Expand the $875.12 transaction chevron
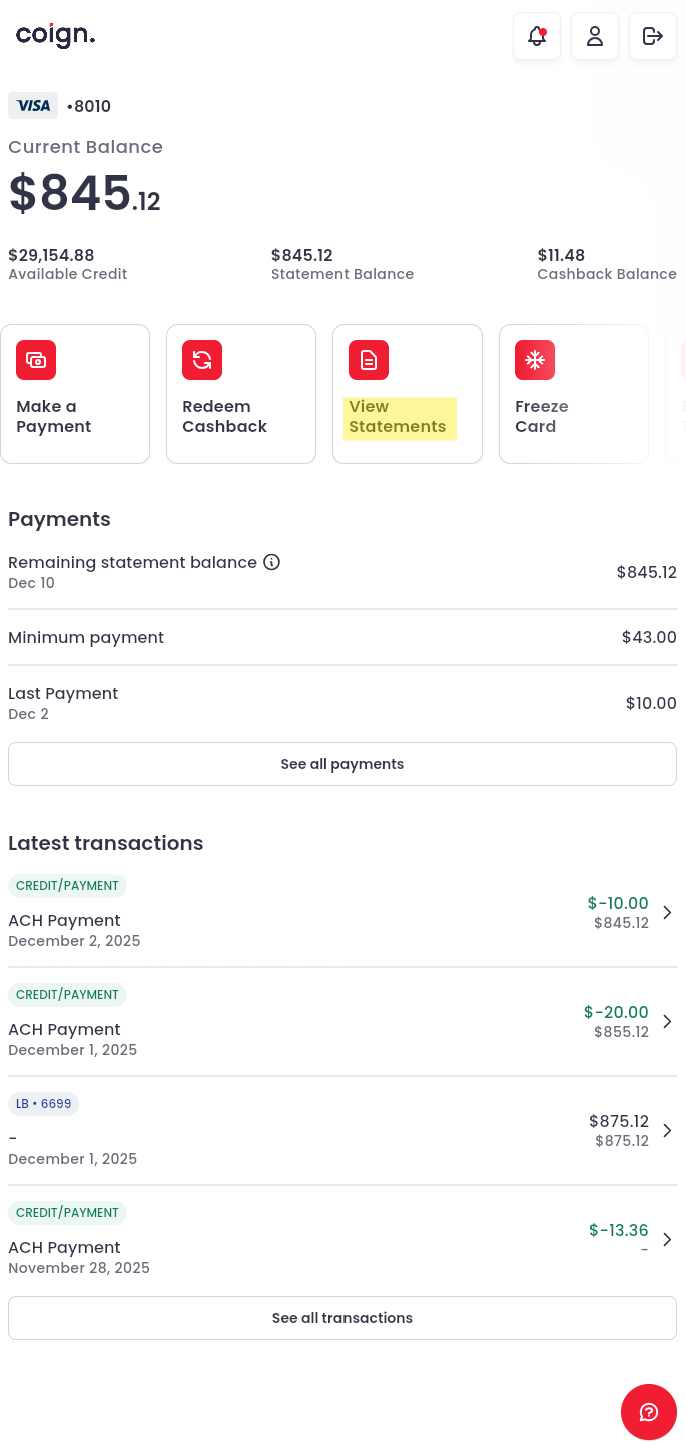Screen dimensions: 686x1446 point(668,1130)
